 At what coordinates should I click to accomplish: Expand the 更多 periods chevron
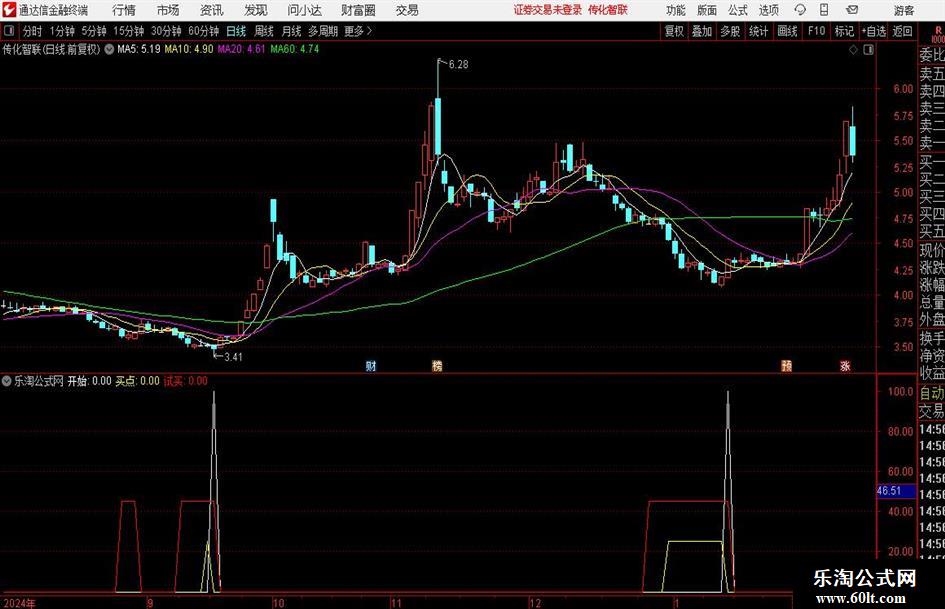click(x=369, y=31)
